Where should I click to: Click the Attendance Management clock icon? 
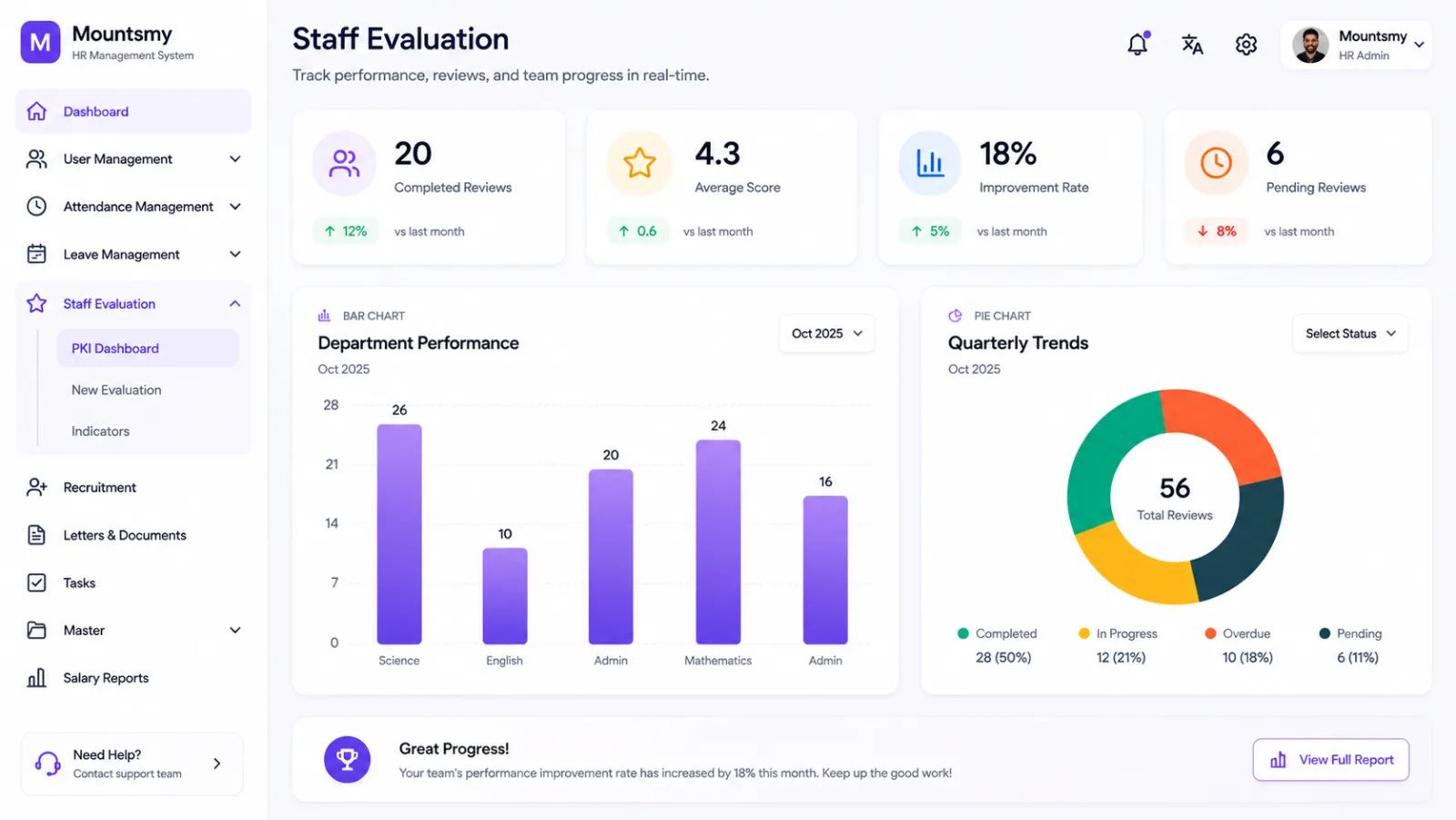click(x=36, y=207)
